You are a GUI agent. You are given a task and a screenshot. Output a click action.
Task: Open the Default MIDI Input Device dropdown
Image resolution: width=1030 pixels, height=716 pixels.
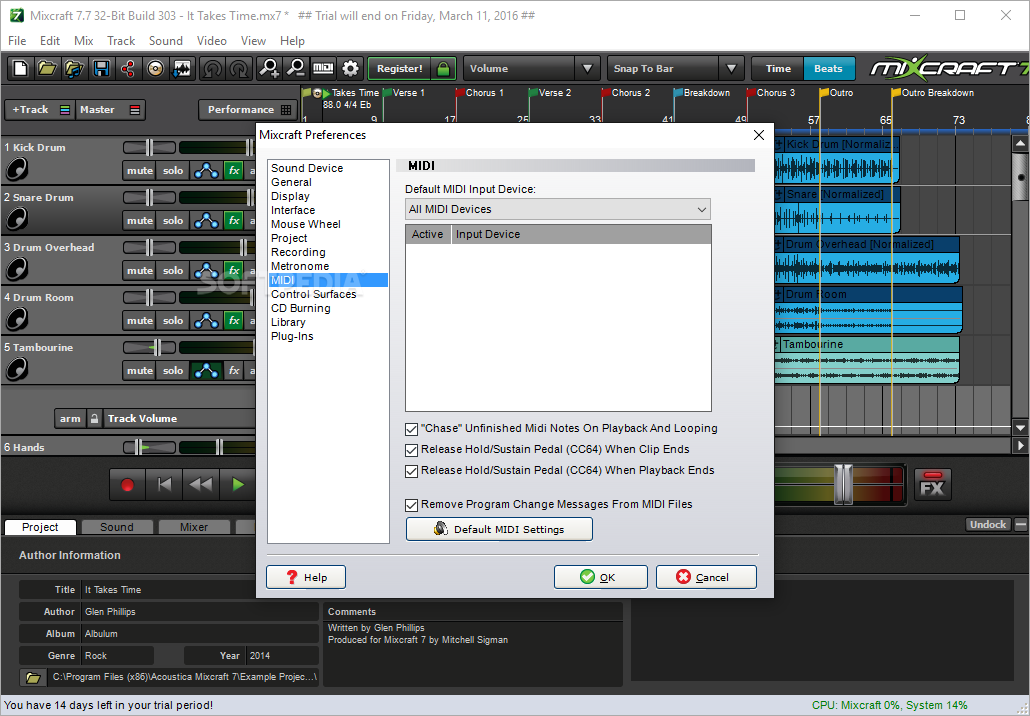tap(558, 210)
